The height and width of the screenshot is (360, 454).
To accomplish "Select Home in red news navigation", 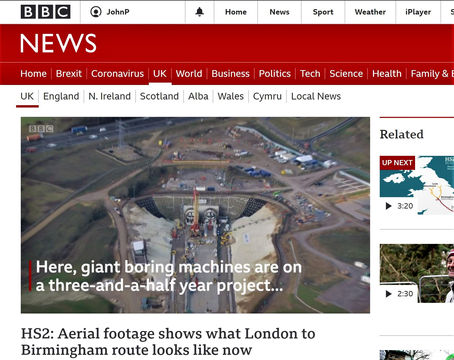I will click(33, 74).
